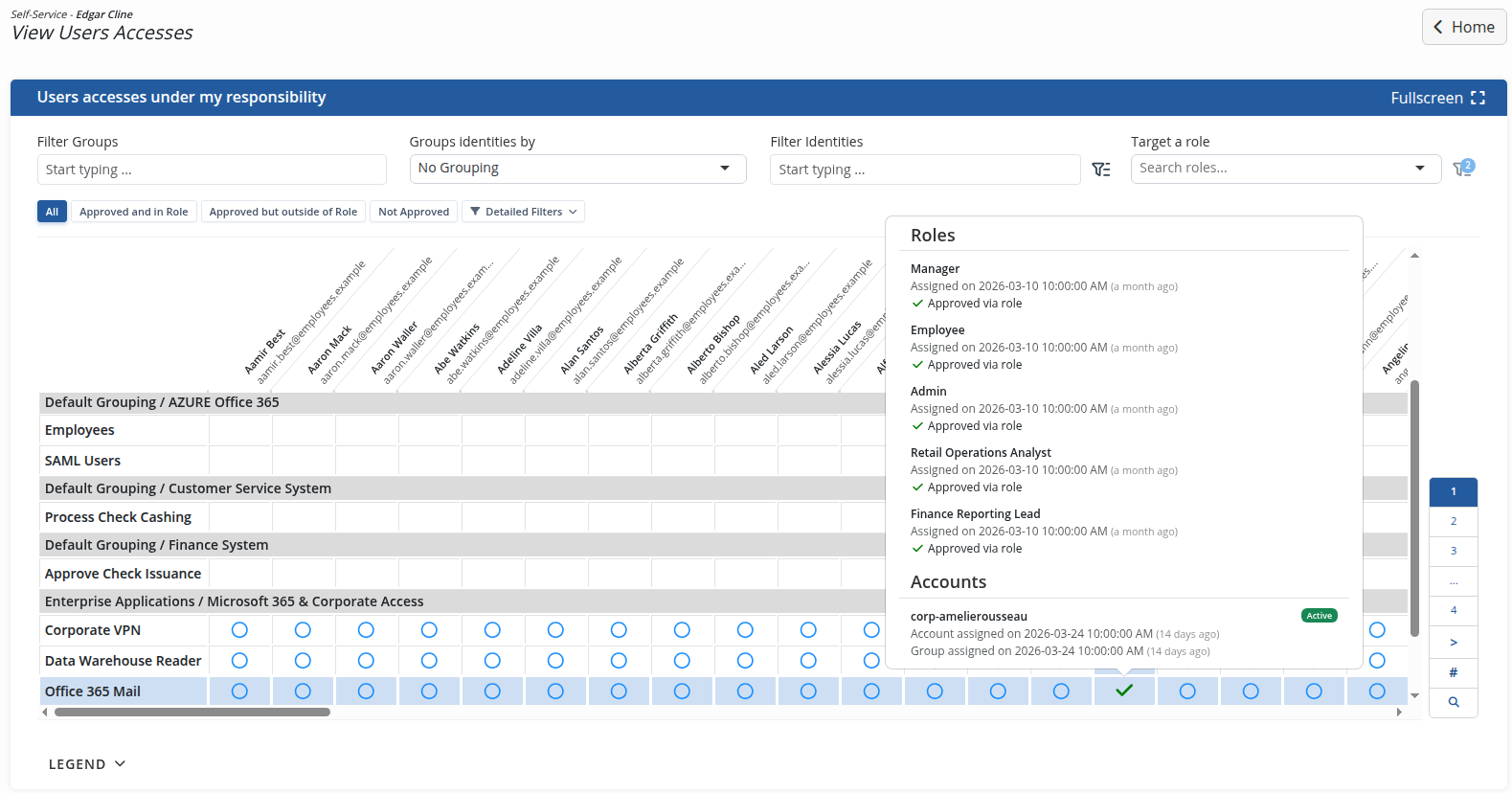Switch to Not Approved filter
Screen dimensions: 1512x793
414,212
